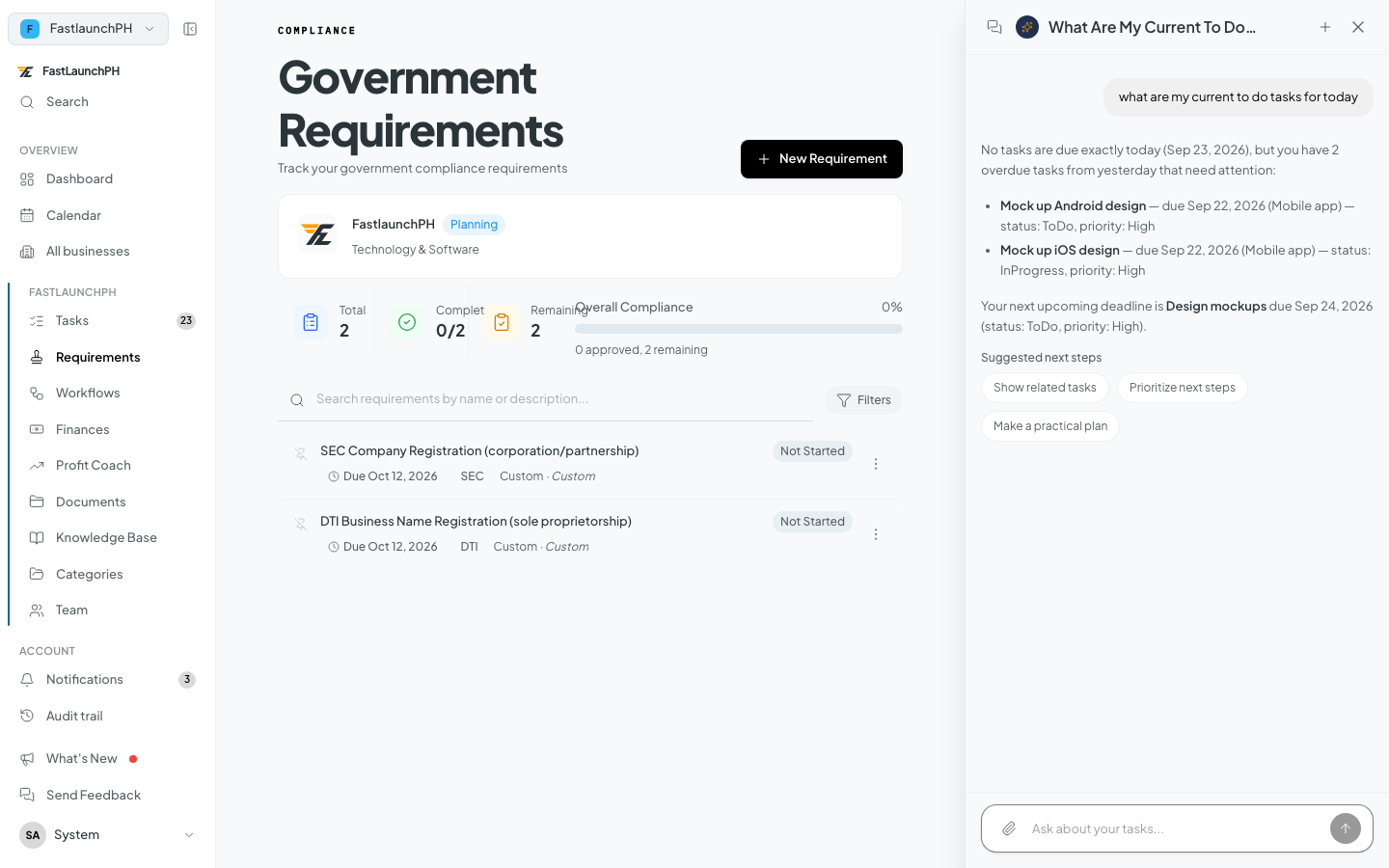Open the Audit trail page
This screenshot has width=1389, height=868.
tap(107, 716)
